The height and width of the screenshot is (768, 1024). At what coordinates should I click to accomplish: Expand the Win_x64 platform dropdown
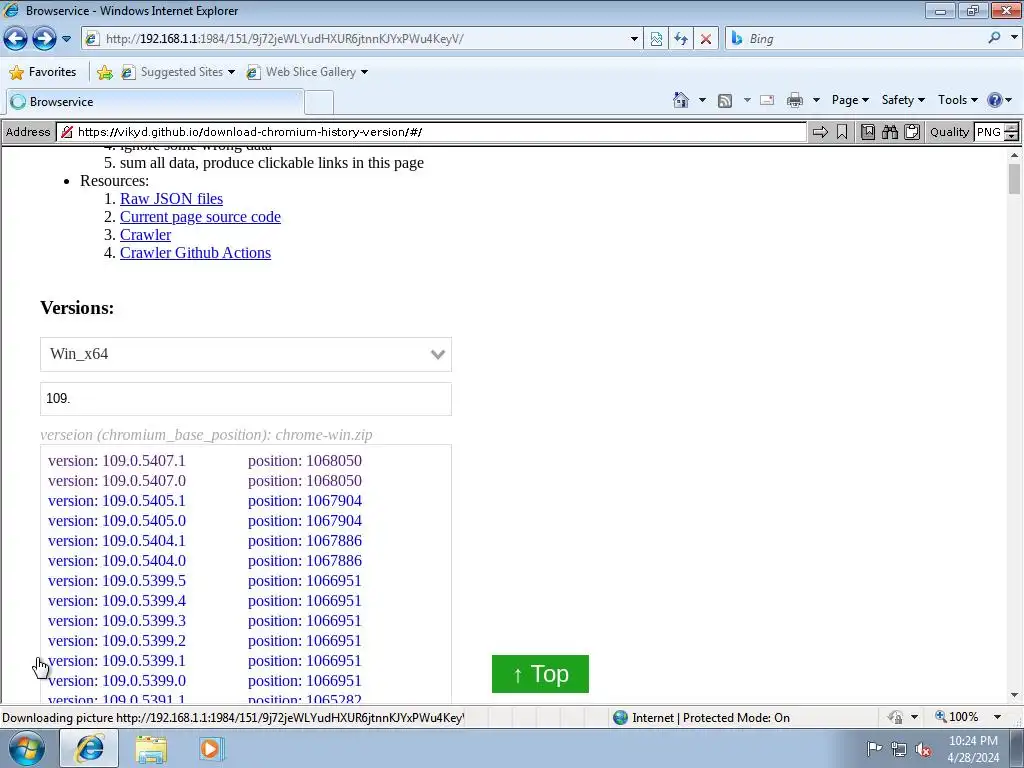click(x=246, y=354)
